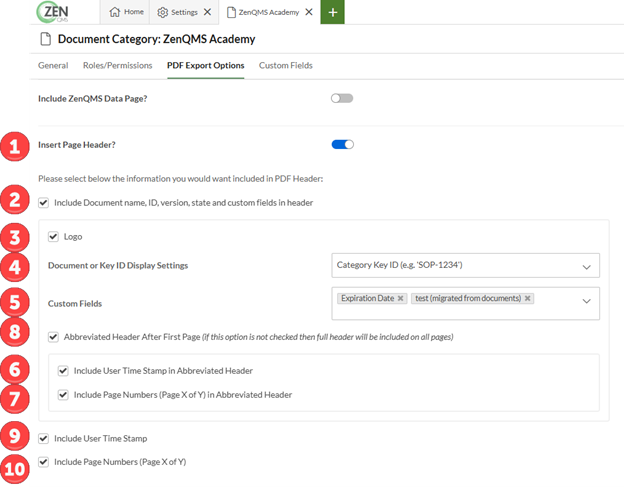Close the Settings tab

coord(207,12)
